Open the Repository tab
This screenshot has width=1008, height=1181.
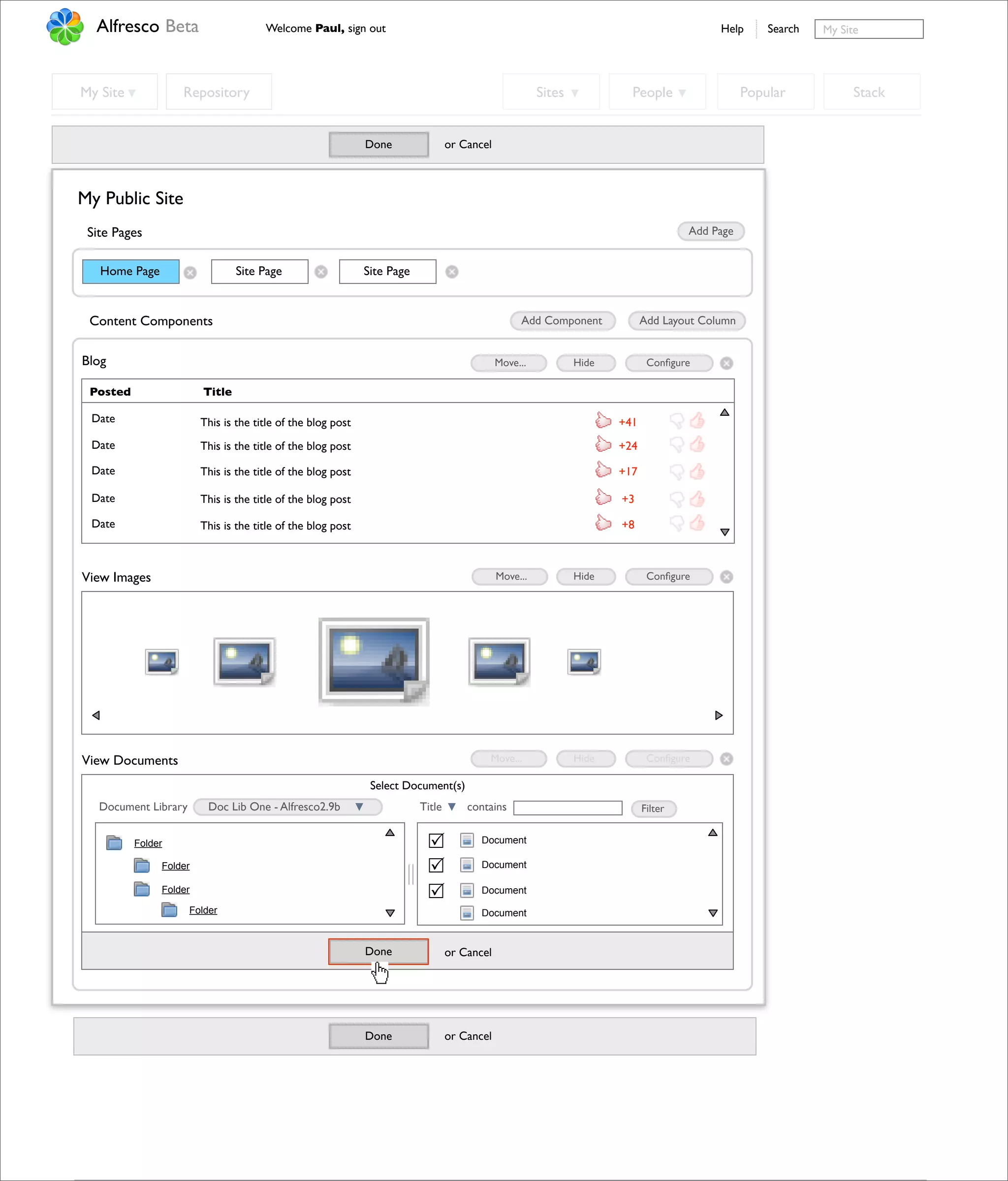tap(219, 92)
